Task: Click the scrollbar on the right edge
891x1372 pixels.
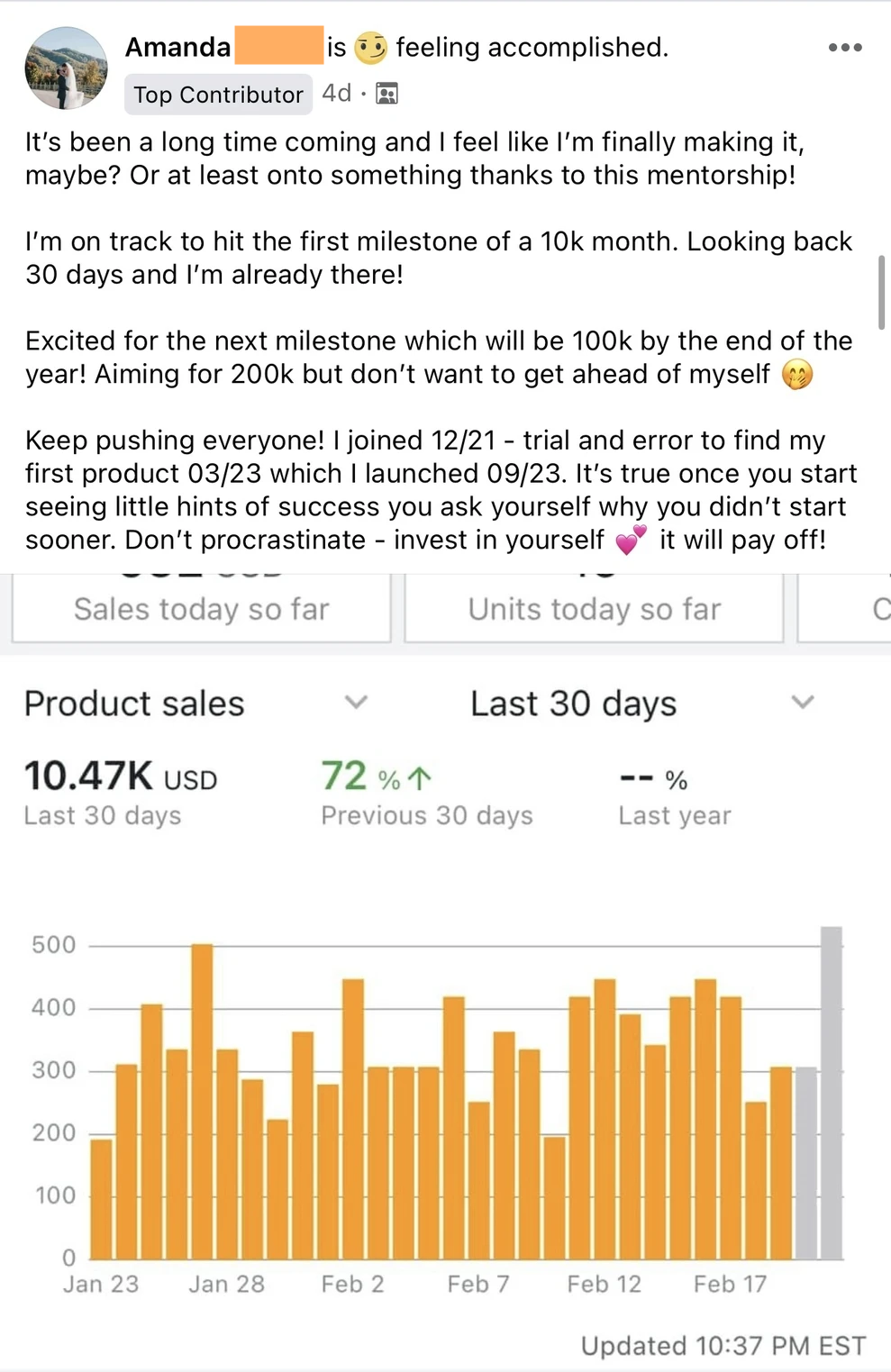Action: [x=881, y=293]
